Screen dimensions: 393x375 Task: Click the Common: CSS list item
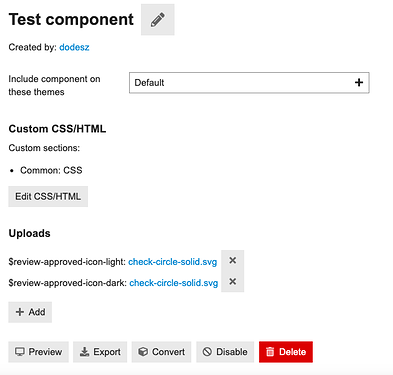coord(51,170)
